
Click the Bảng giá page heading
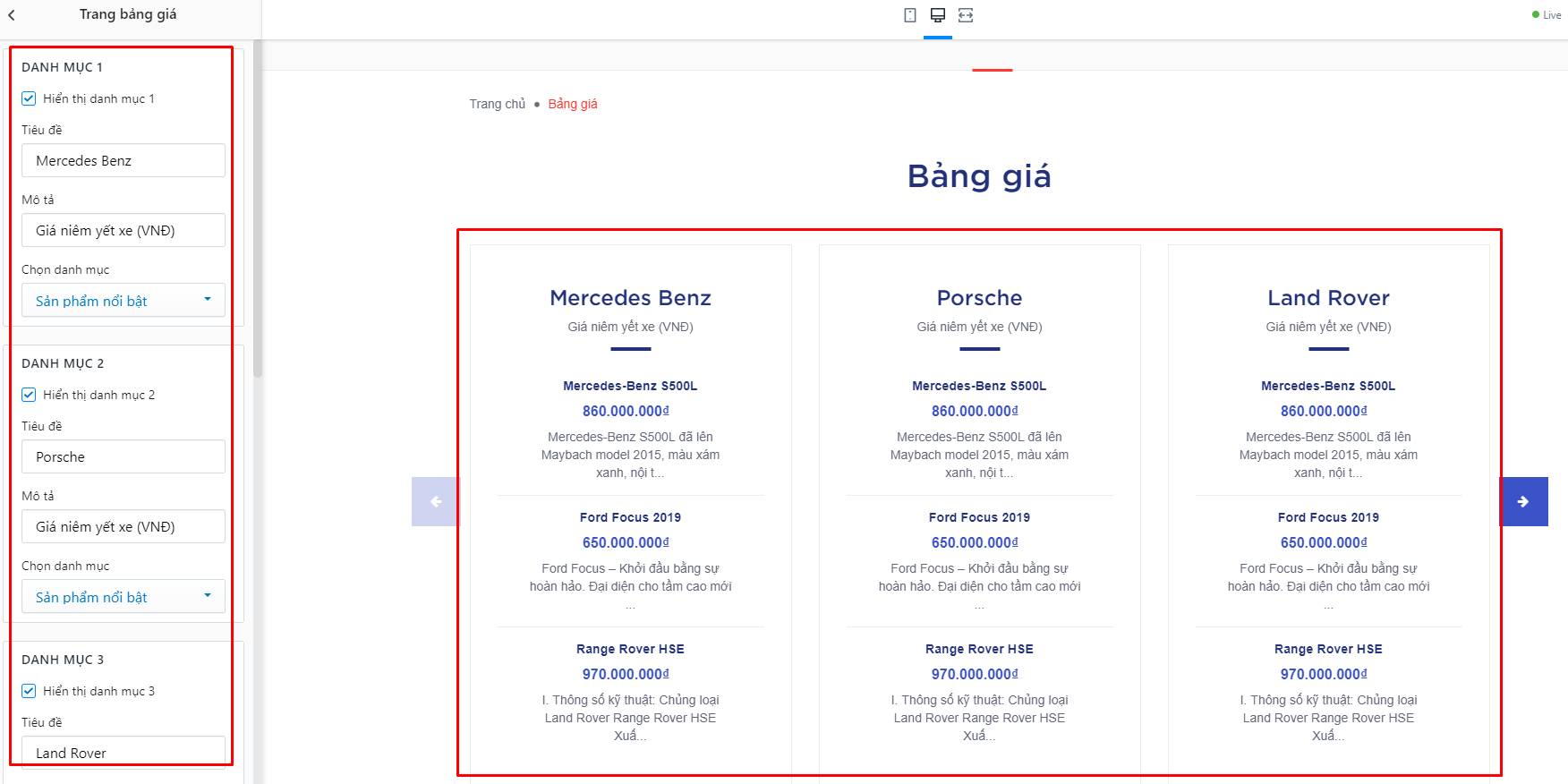(x=979, y=176)
